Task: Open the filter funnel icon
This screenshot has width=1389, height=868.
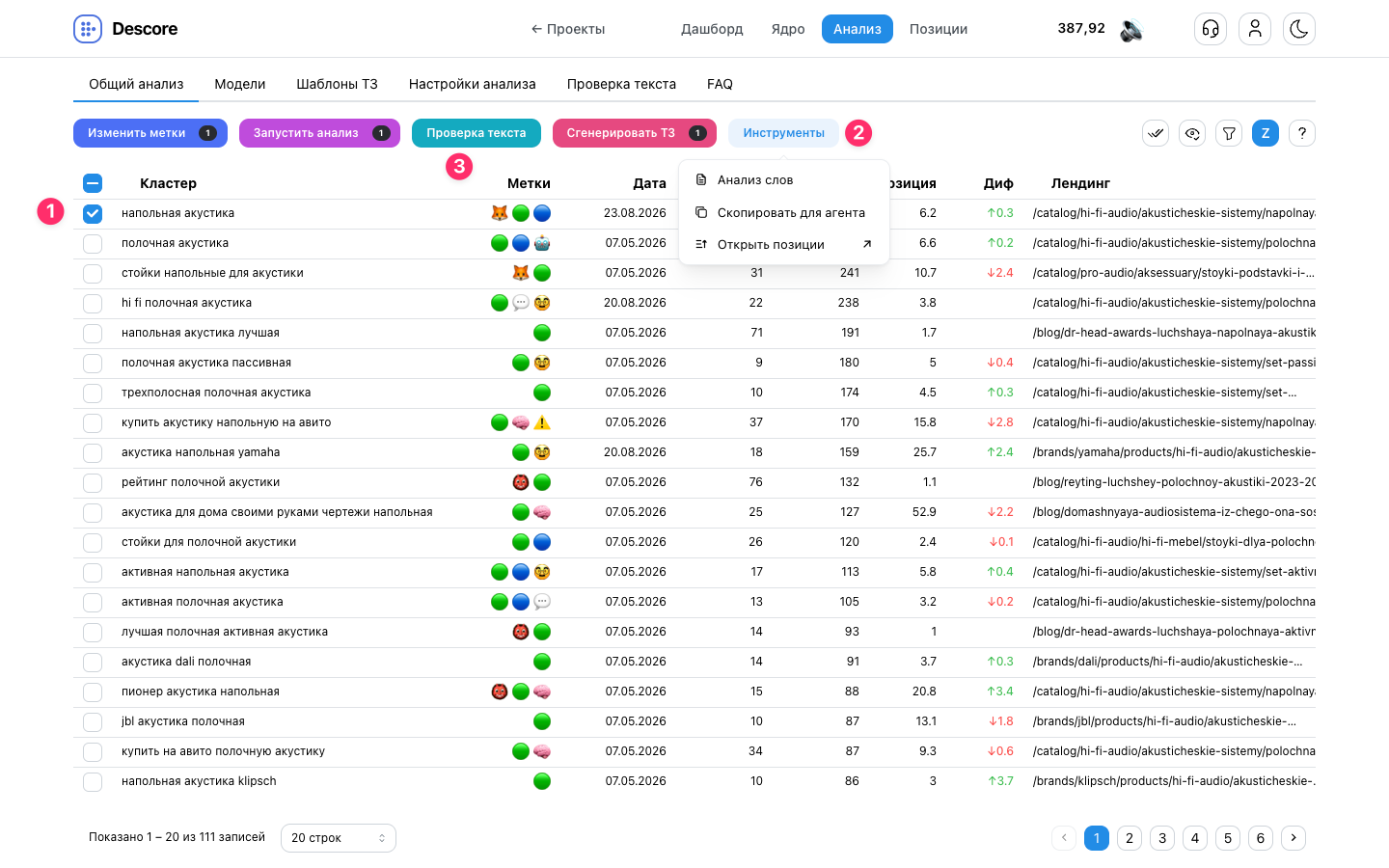Action: coord(1229,133)
